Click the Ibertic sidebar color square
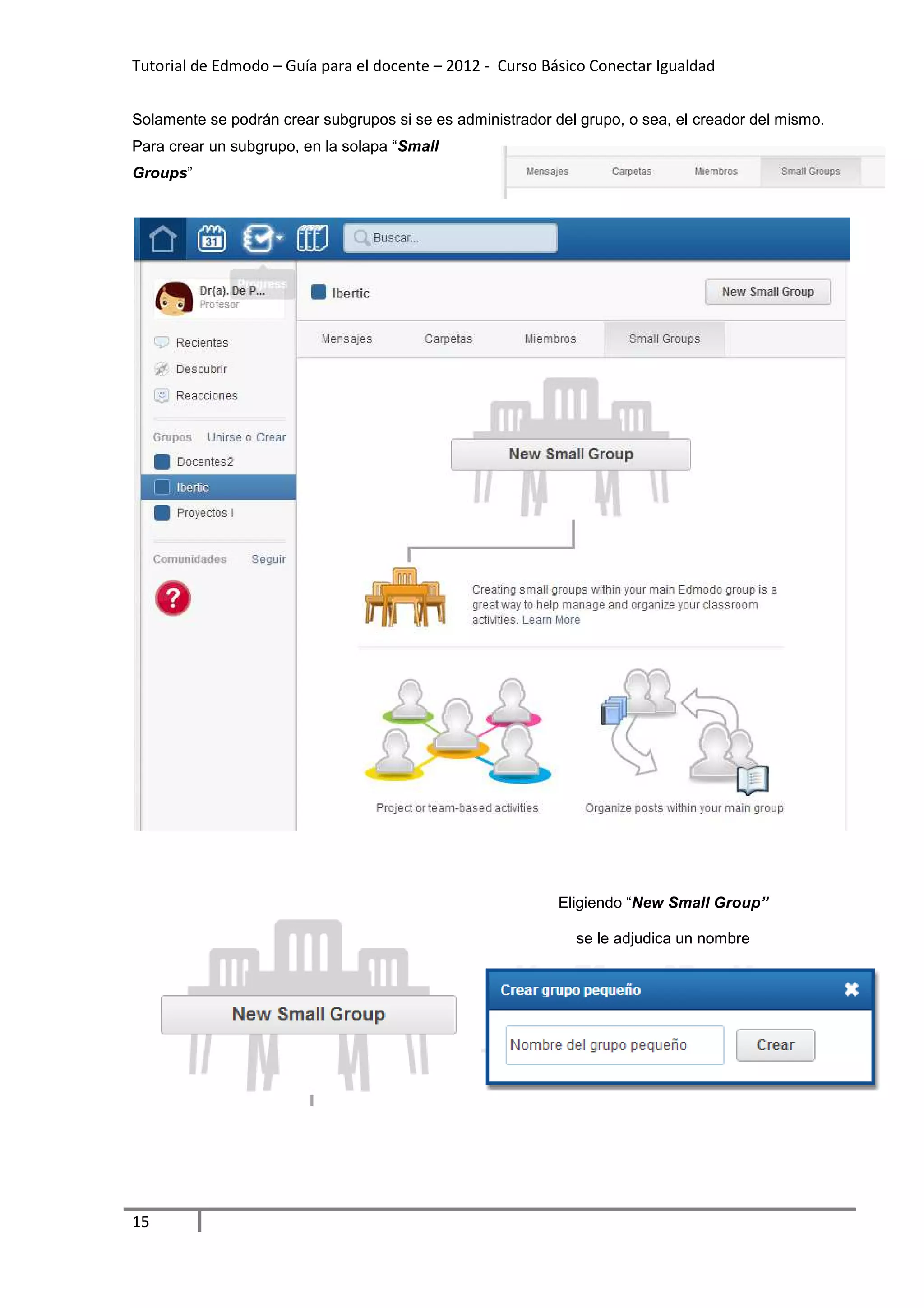 [162, 487]
